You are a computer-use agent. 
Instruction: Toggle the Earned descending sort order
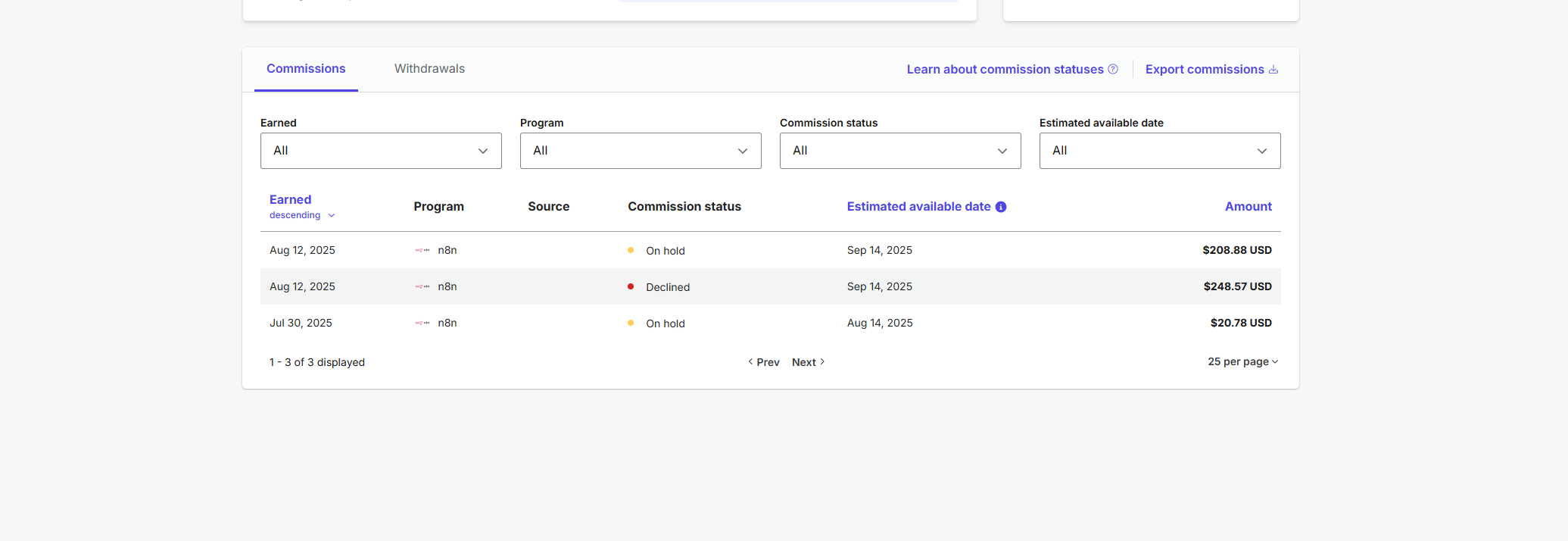coord(301,215)
